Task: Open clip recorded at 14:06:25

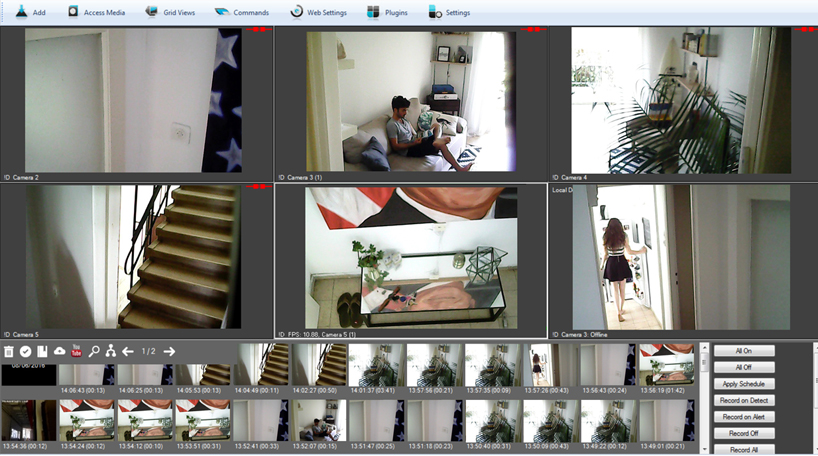Action: (x=145, y=375)
